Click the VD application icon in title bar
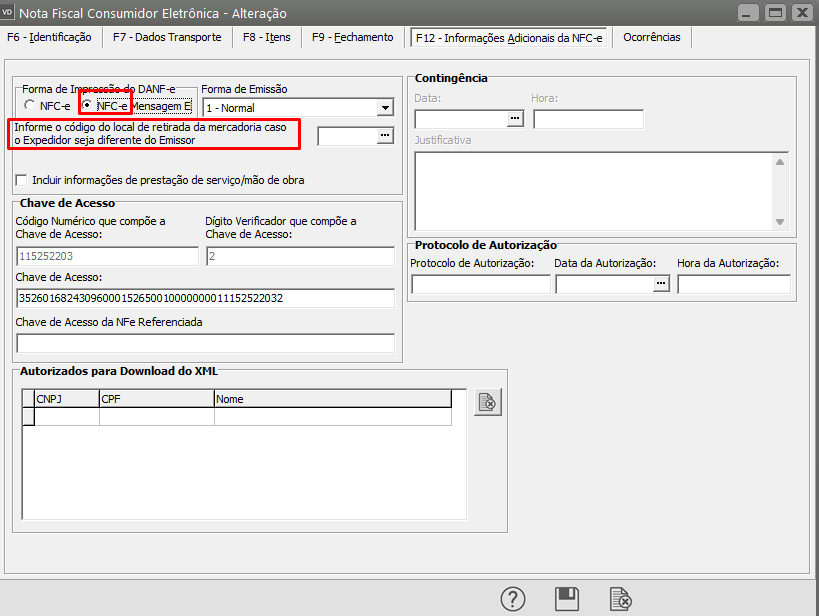This screenshot has width=819, height=616. 10,13
